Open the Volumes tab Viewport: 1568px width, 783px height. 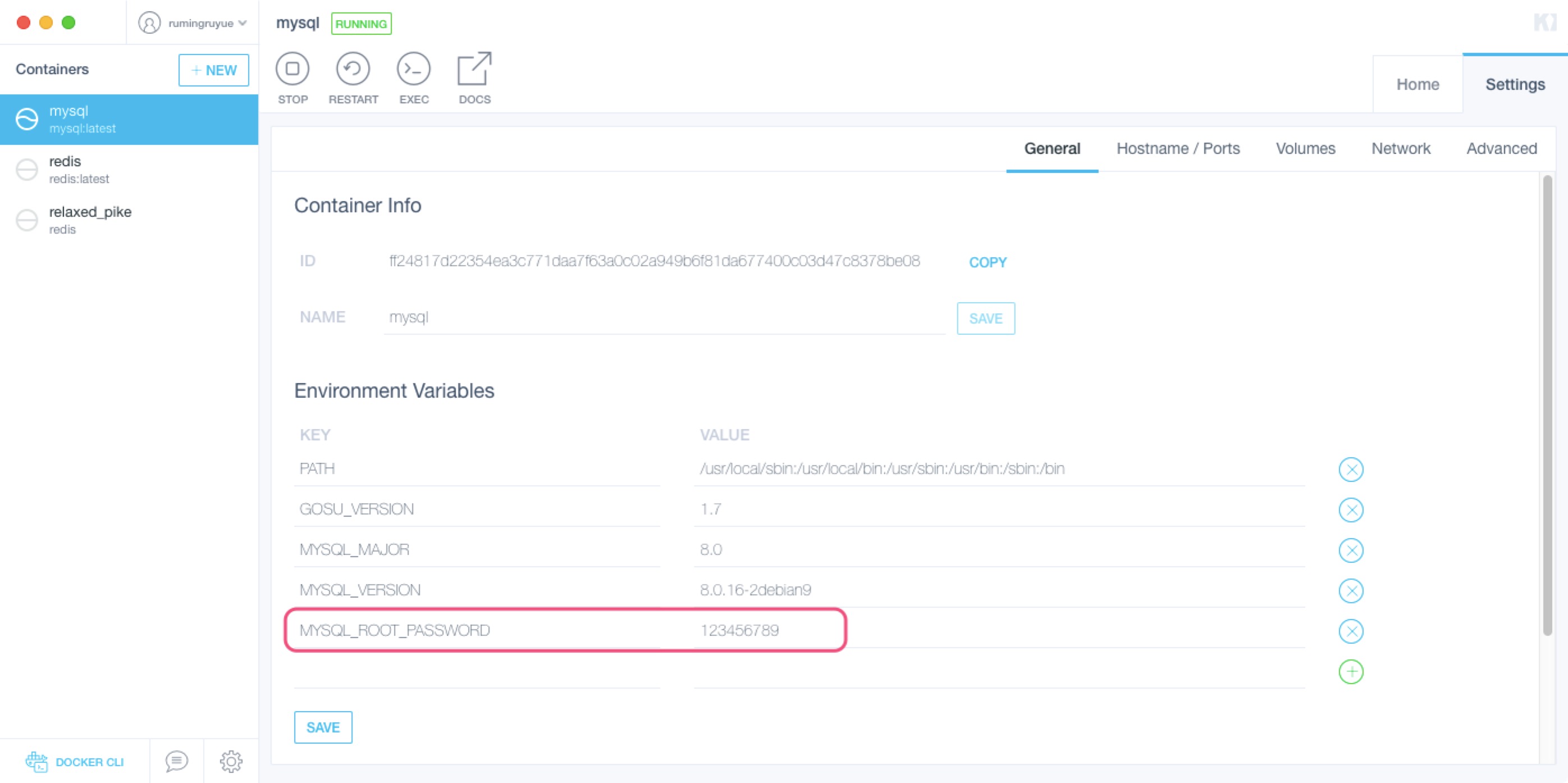[x=1305, y=148]
